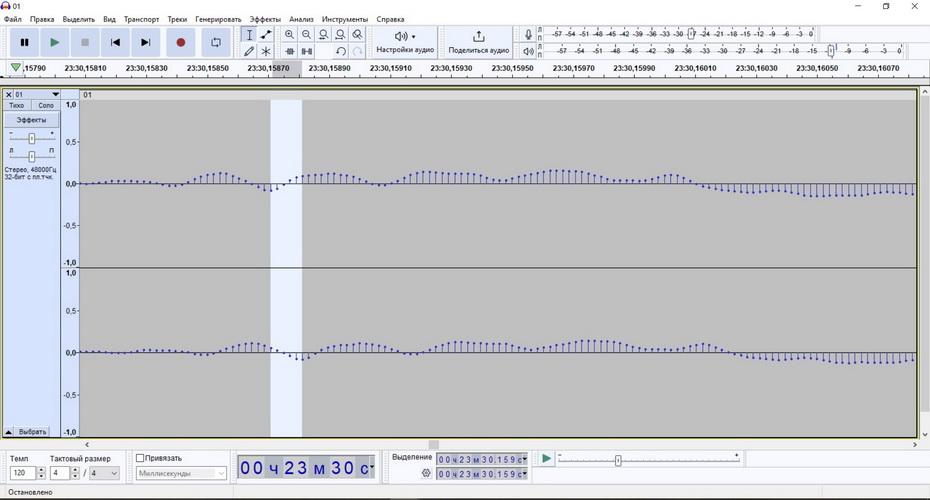The width and height of the screenshot is (930, 500).
Task: Collapse the track with the up arrow
Action: click(x=8, y=432)
